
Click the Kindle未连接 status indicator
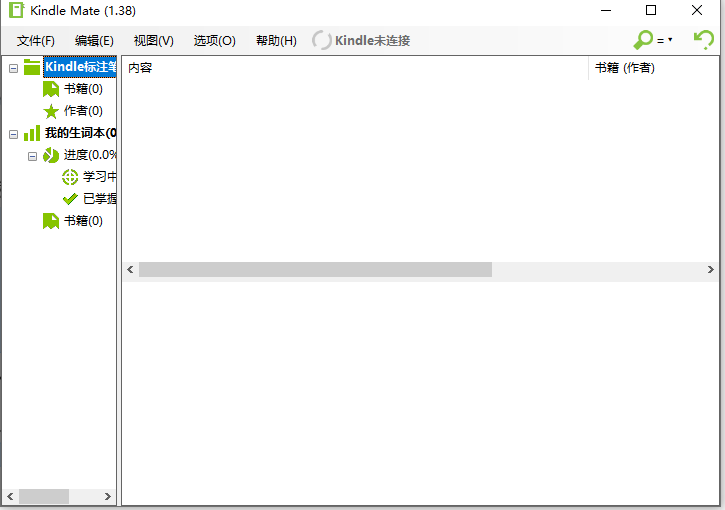pyautogui.click(x=361, y=41)
